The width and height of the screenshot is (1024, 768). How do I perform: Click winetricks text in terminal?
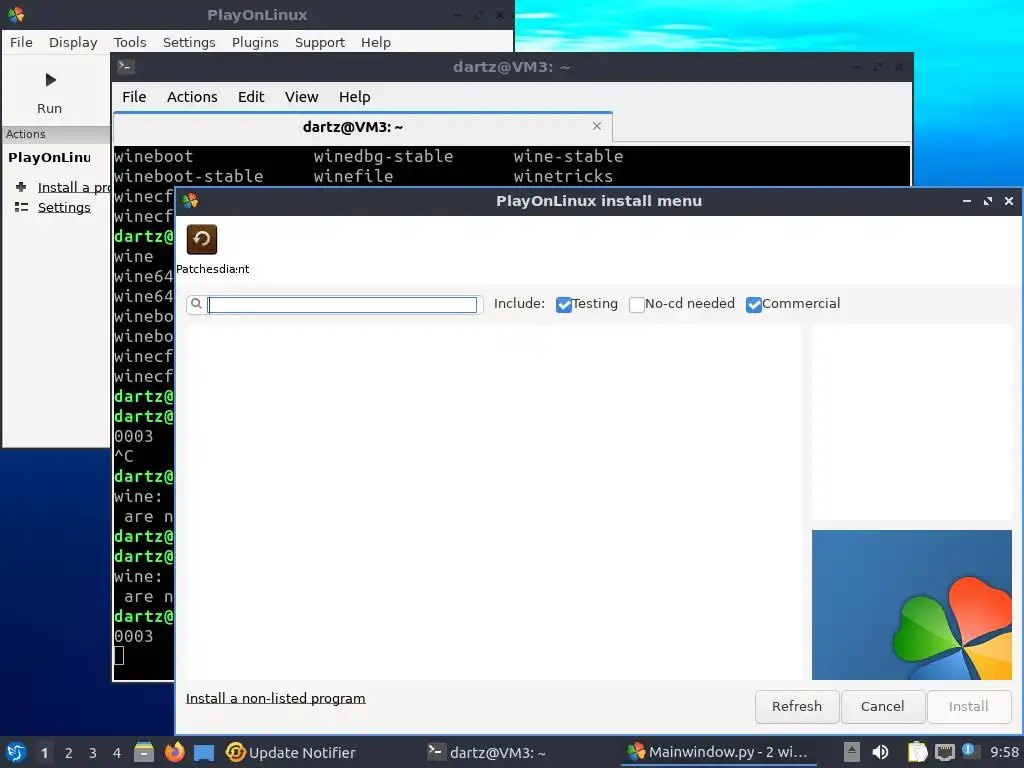(563, 176)
